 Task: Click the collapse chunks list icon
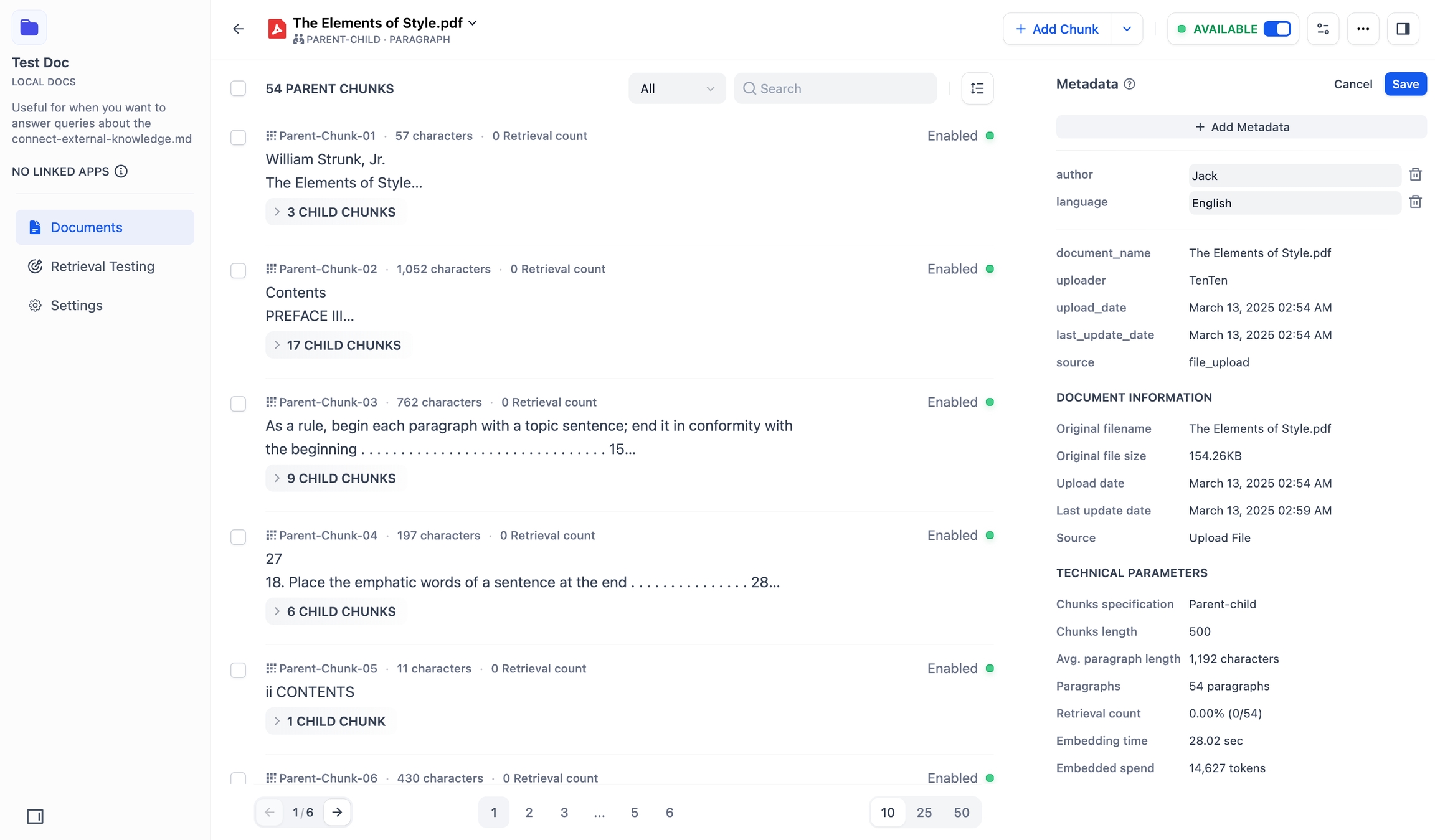click(977, 88)
